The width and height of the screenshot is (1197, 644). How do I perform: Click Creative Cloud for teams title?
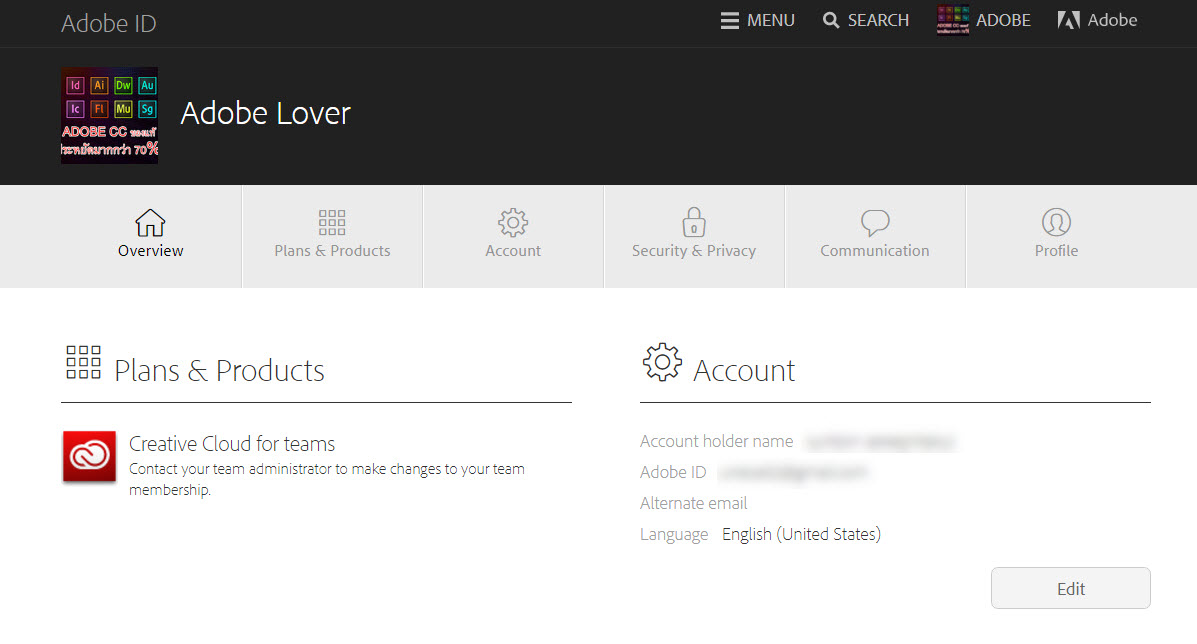click(x=232, y=443)
